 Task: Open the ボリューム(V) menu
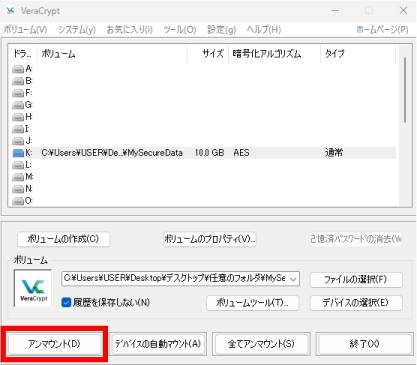click(25, 30)
